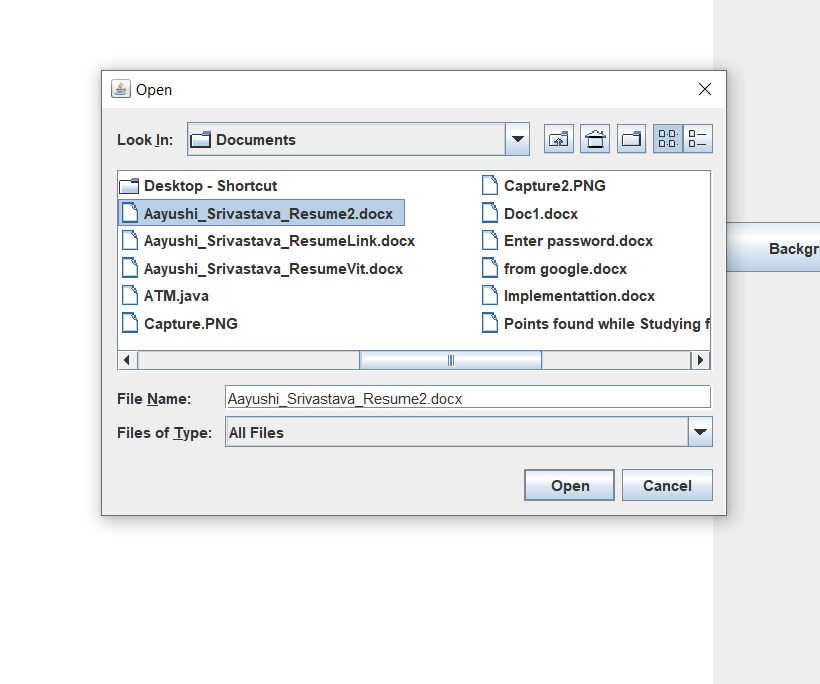
Task: Click the File Name input field
Action: click(468, 397)
